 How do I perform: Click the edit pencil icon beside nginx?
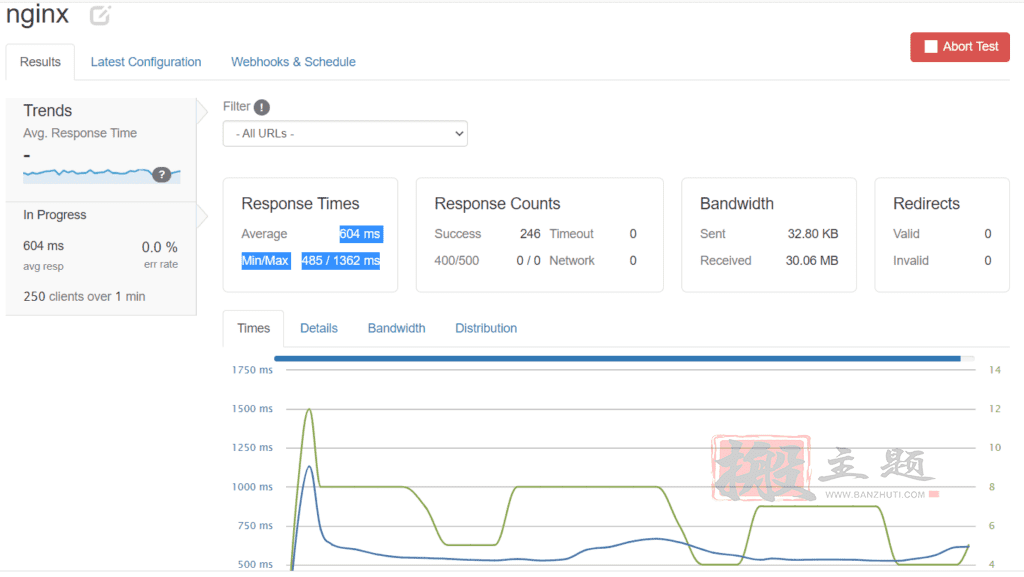pyautogui.click(x=100, y=15)
